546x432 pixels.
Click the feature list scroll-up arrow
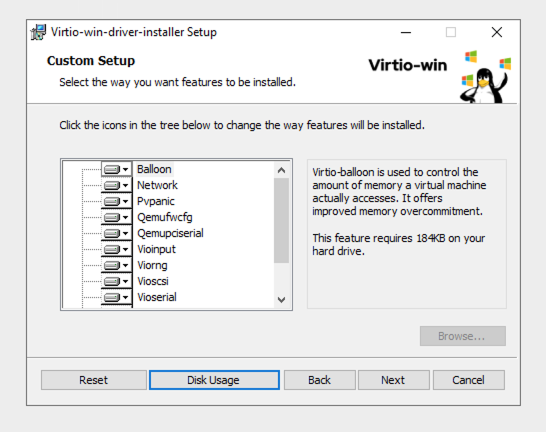pyautogui.click(x=281, y=170)
